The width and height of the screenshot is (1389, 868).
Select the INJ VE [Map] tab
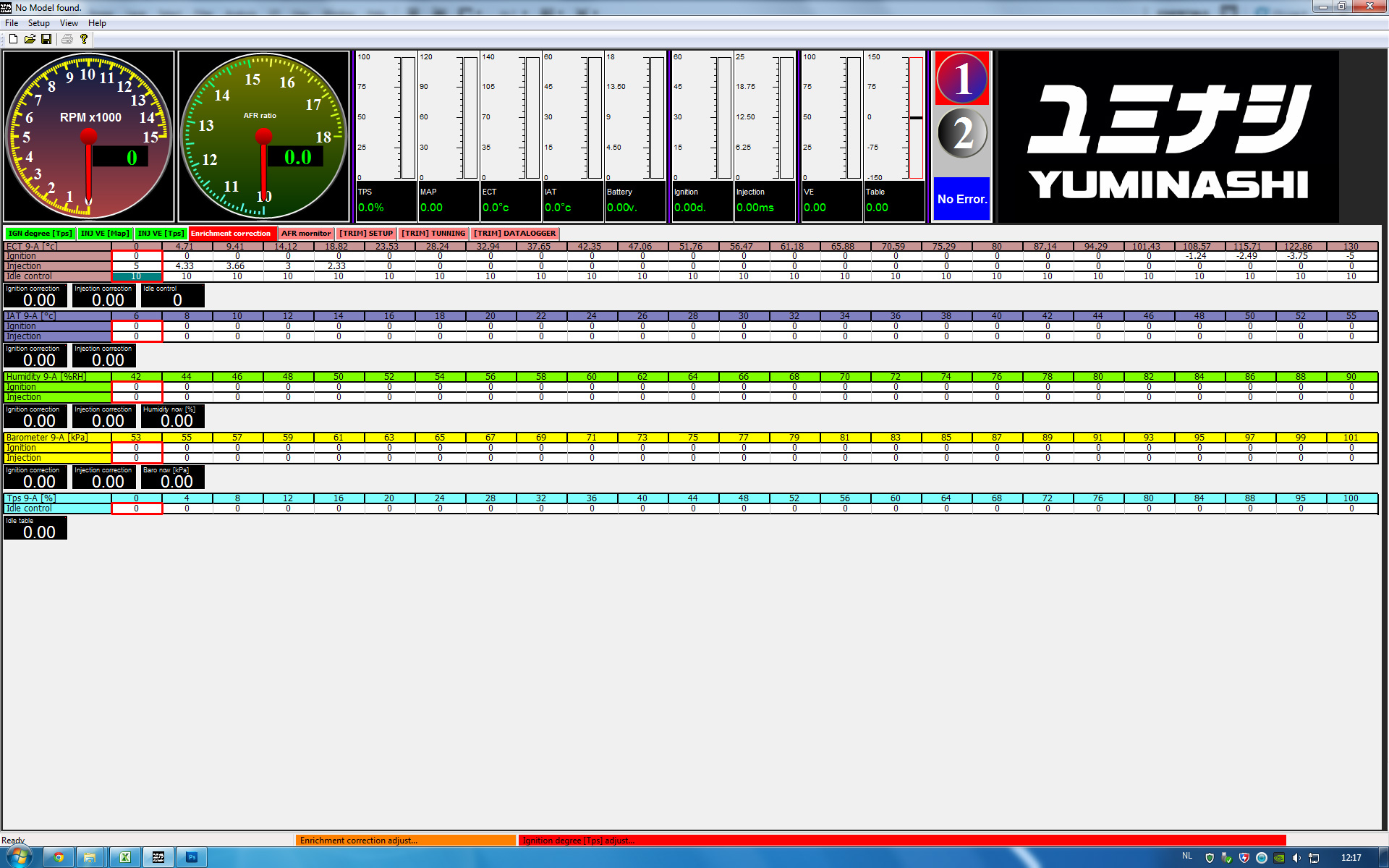104,233
